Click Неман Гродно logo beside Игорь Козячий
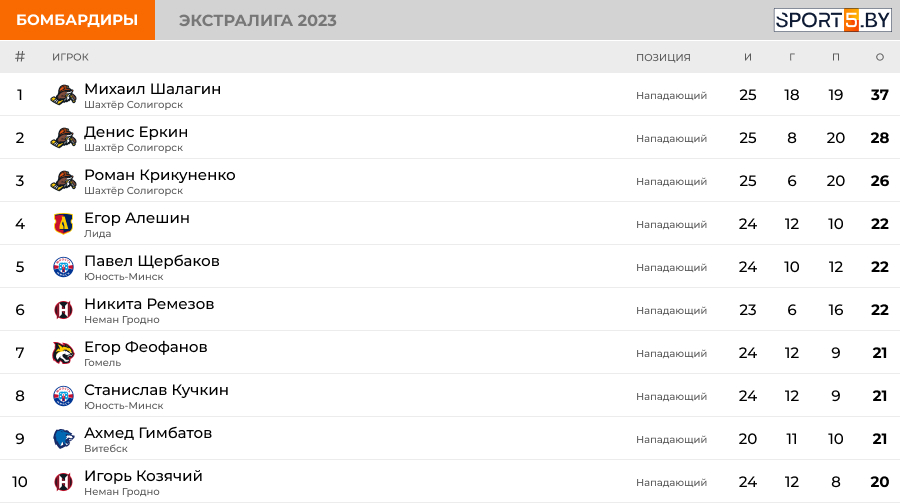Screen dimensions: 900x503 click(x=63, y=482)
